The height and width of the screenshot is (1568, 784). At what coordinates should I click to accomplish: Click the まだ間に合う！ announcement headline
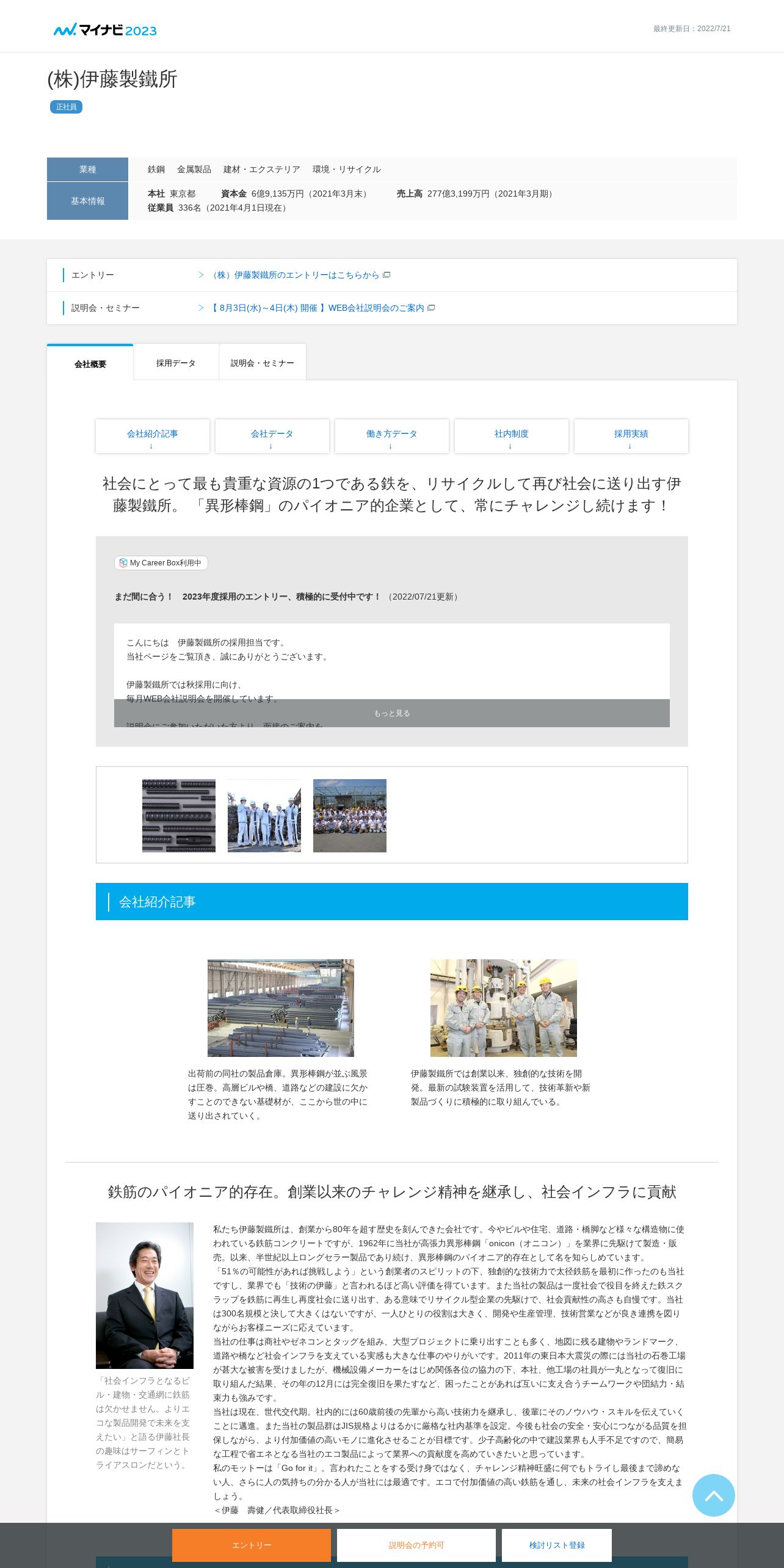click(248, 597)
